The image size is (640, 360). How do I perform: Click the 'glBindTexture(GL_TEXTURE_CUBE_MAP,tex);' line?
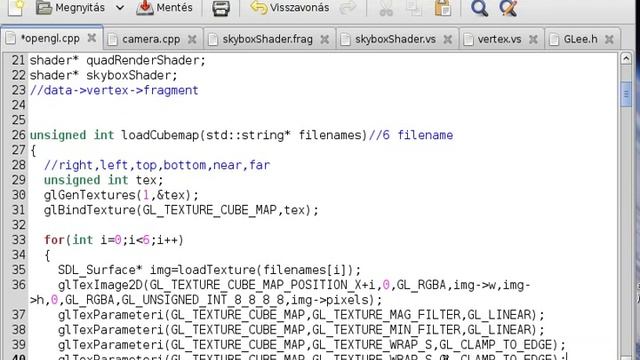pos(181,210)
